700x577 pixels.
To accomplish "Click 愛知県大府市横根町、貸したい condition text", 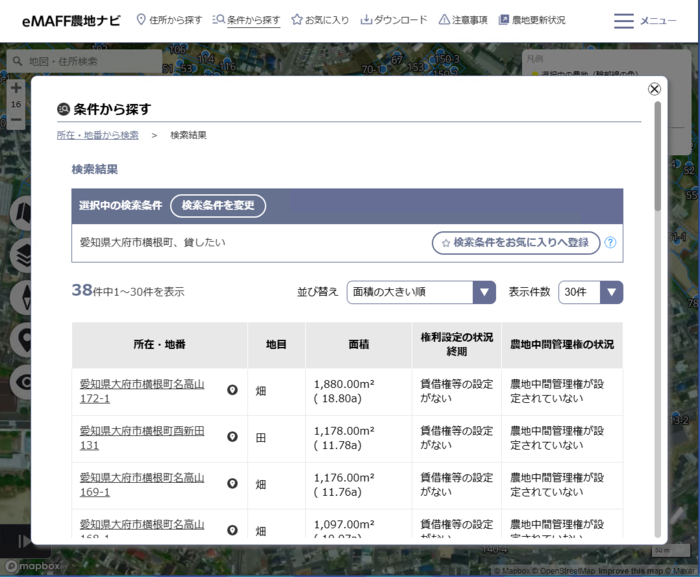I will (153, 243).
